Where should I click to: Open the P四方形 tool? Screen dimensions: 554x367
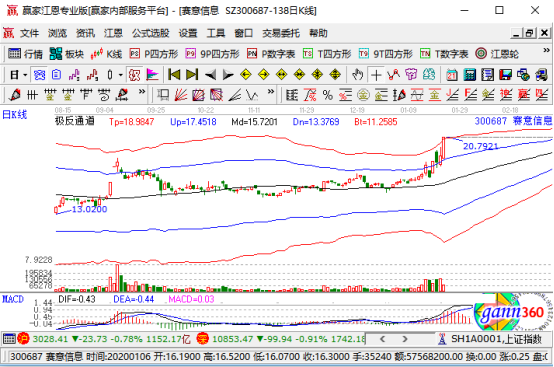153,54
